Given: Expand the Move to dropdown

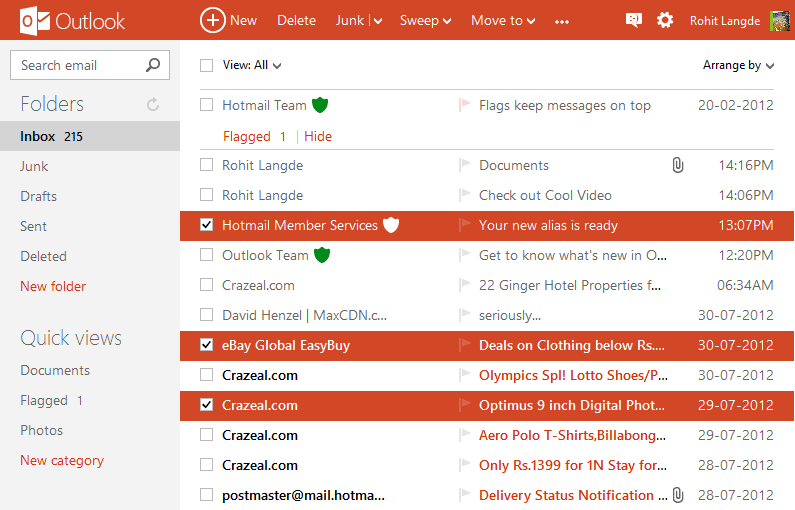Looking at the screenshot, I should (x=503, y=21).
